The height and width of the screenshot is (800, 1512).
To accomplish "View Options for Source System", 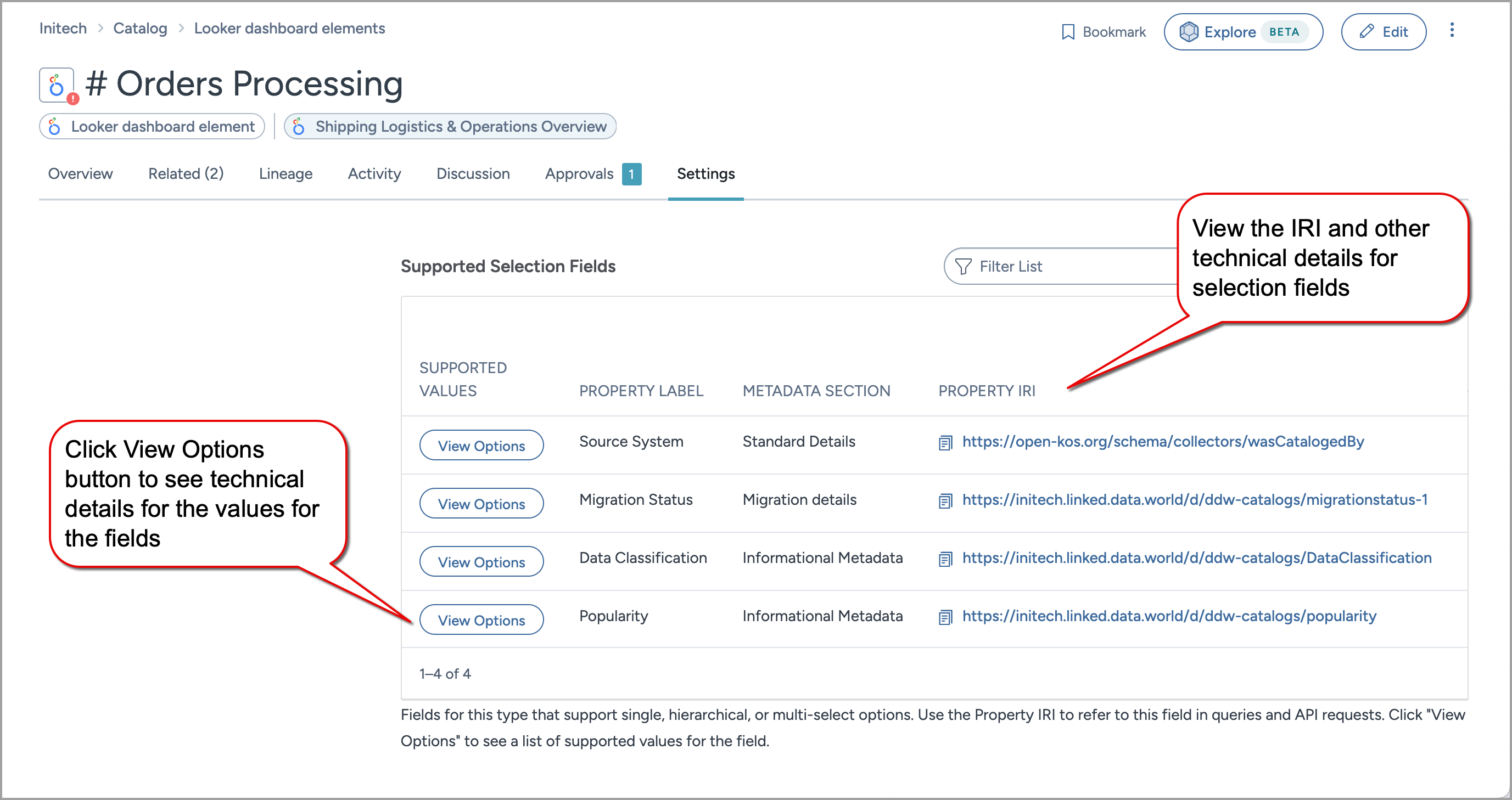I will pos(481,446).
